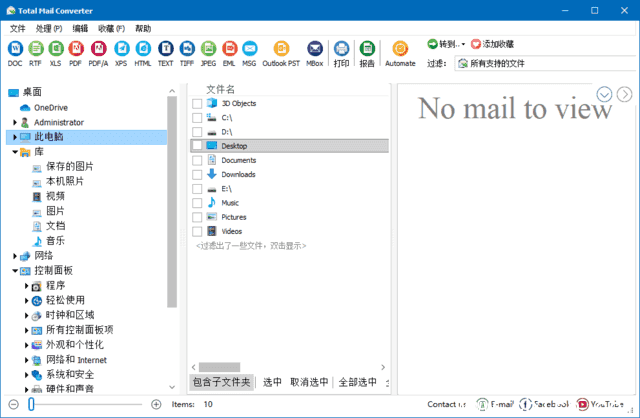
Task: Check the E:\ drive checkbox
Action: coord(197,189)
